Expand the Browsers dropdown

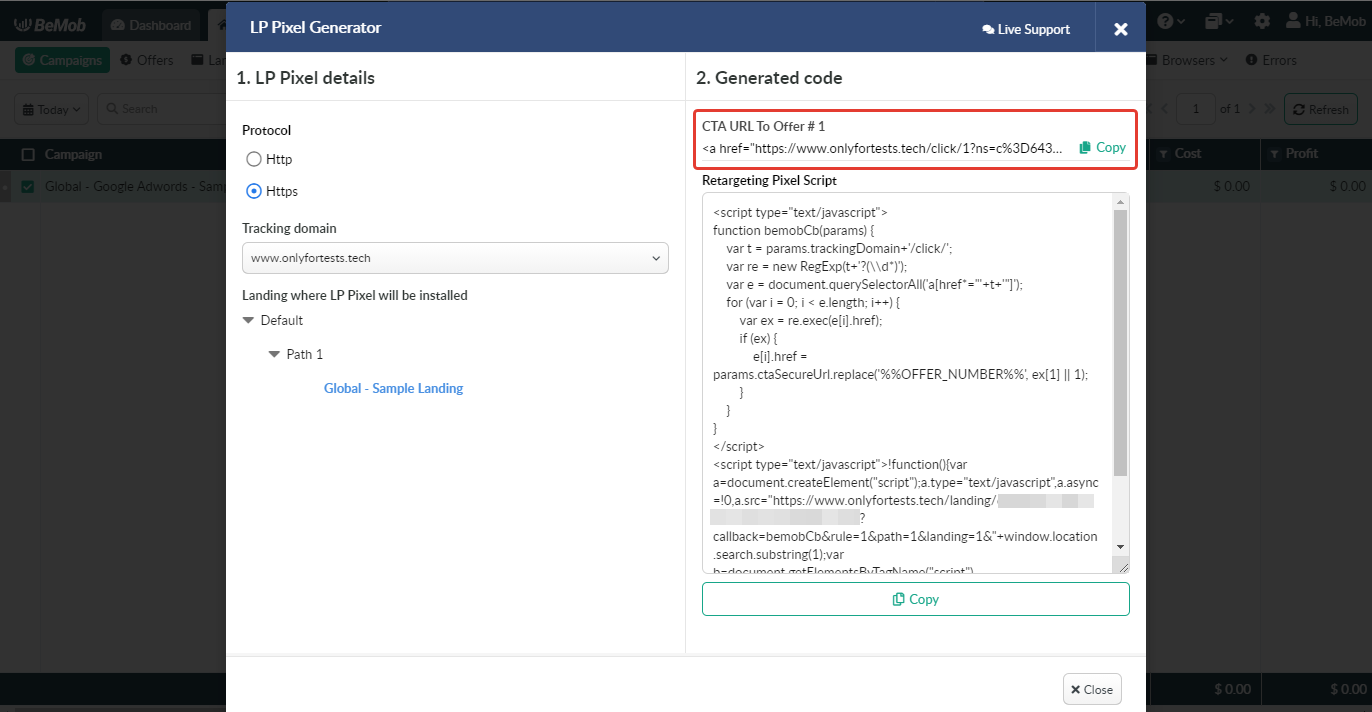coord(1187,60)
